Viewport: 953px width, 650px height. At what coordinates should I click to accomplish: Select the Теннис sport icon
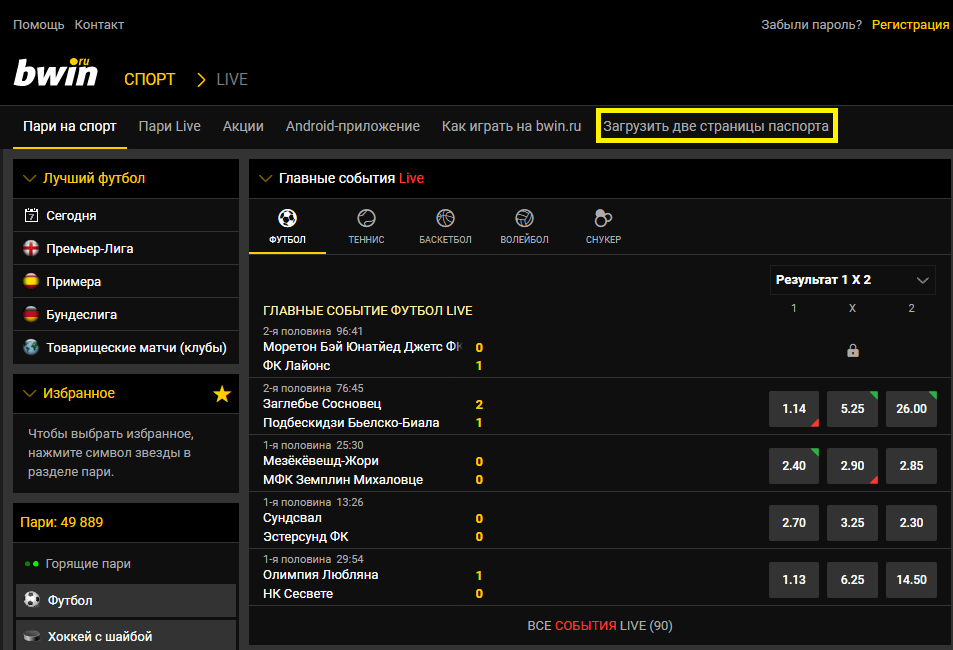click(x=366, y=218)
